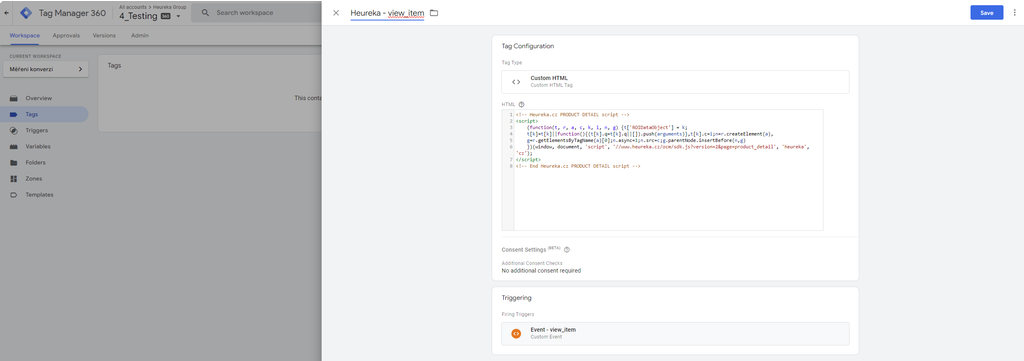Click the Search workspace magnifier icon
The height and width of the screenshot is (361, 1024).
click(205, 12)
